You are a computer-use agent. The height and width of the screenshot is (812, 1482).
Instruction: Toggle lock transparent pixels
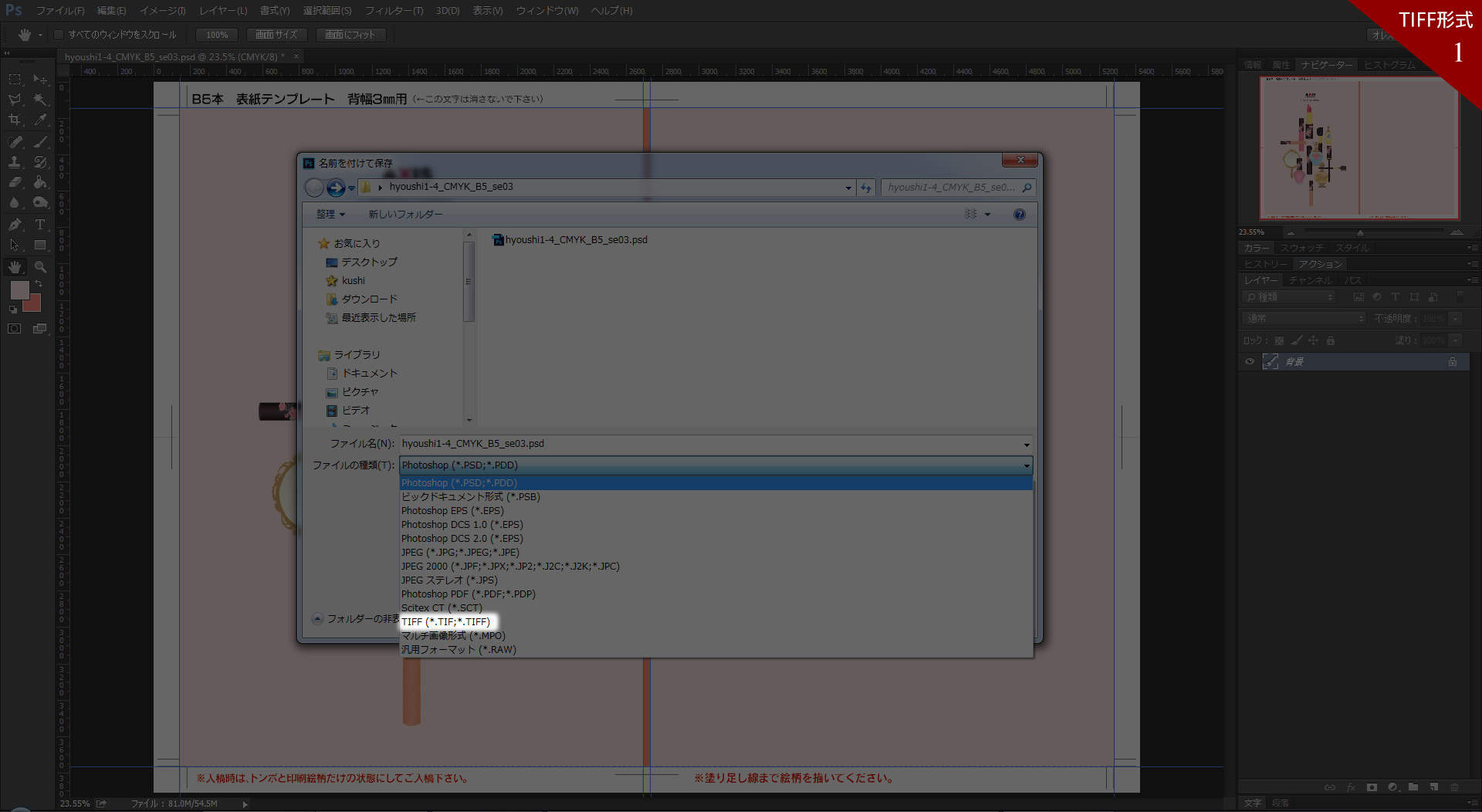click(x=1279, y=340)
